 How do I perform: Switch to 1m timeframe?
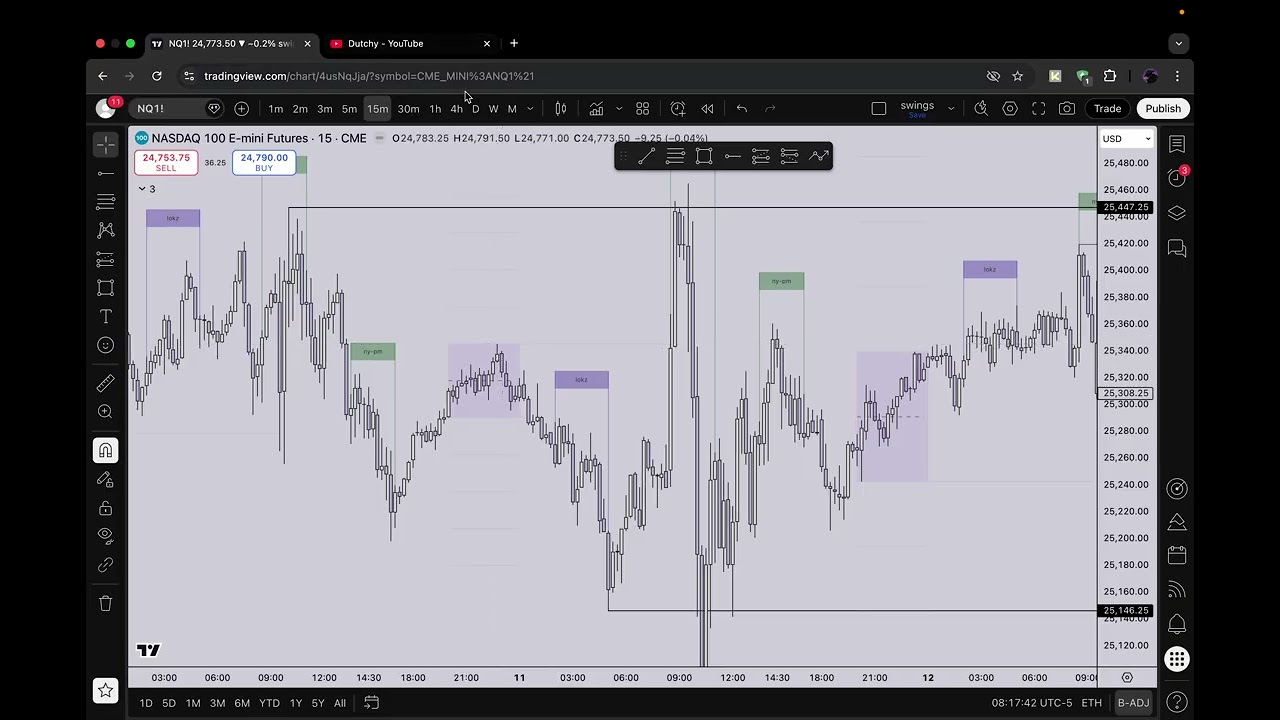(276, 108)
